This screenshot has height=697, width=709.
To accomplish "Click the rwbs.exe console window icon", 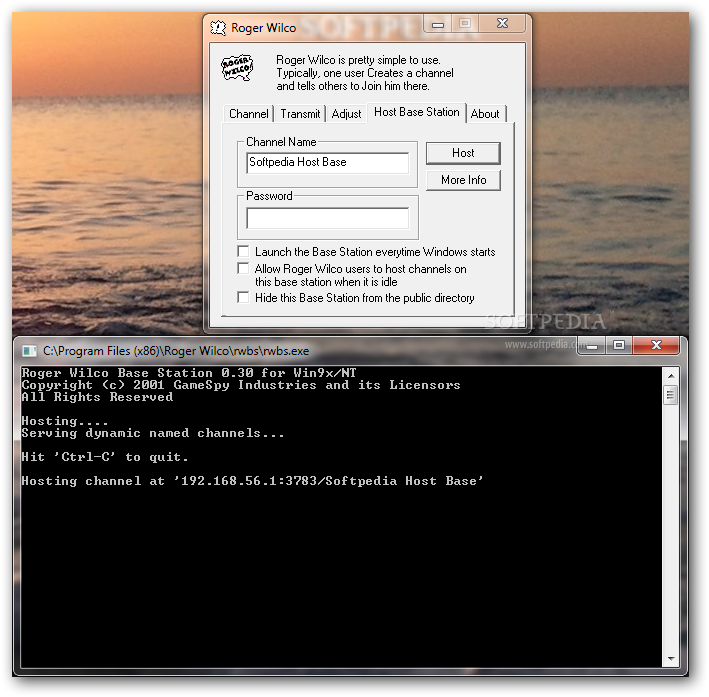I will click(29, 351).
